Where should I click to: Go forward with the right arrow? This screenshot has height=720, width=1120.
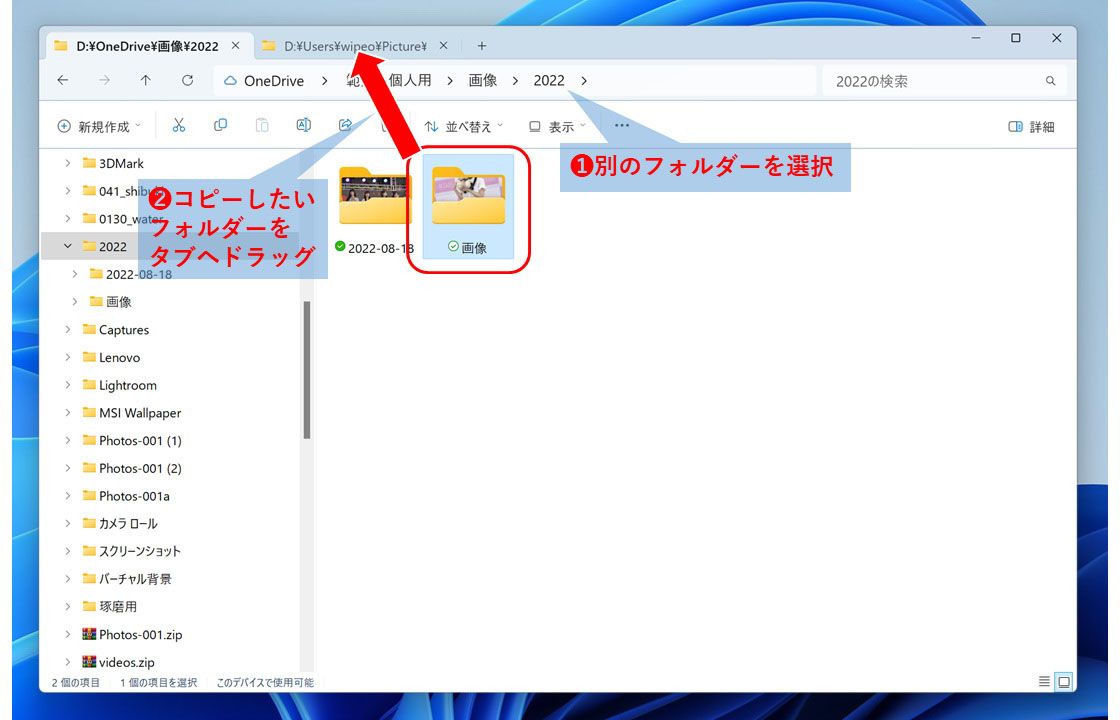pyautogui.click(x=104, y=81)
